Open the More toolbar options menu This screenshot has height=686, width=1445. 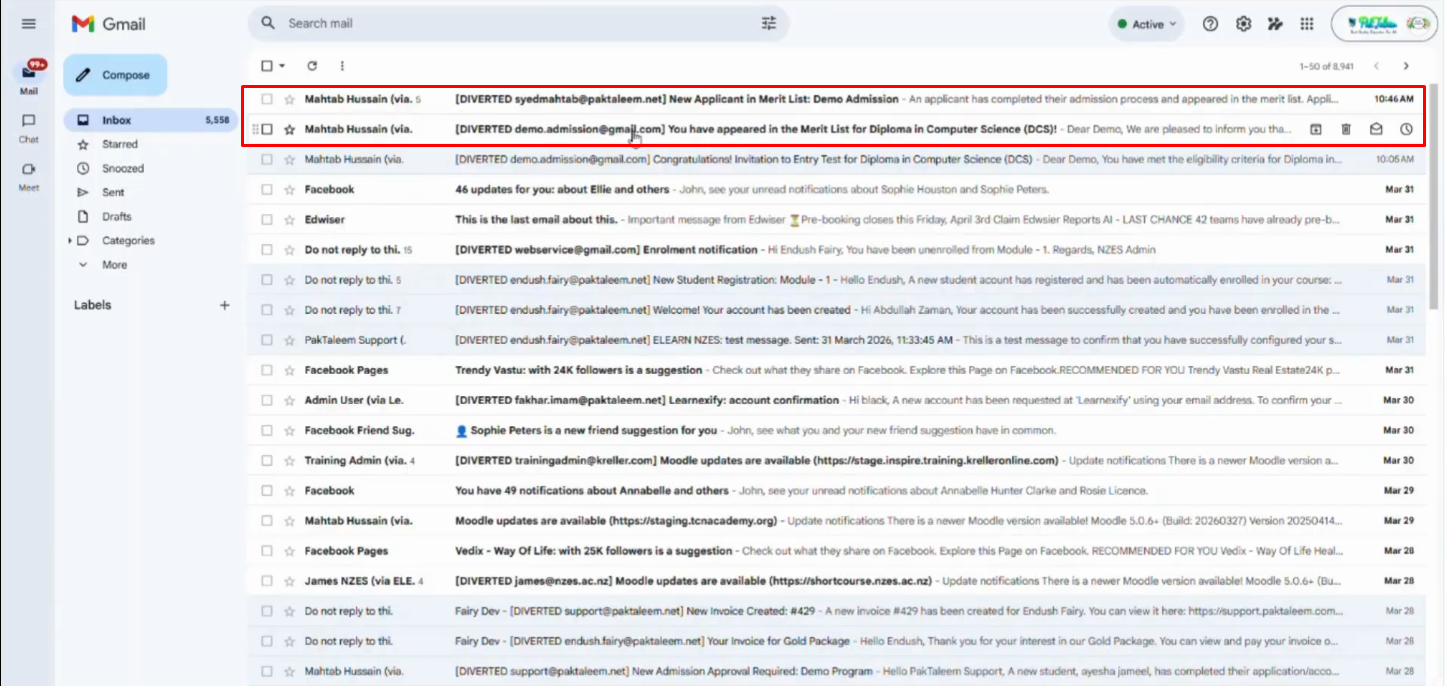342,66
